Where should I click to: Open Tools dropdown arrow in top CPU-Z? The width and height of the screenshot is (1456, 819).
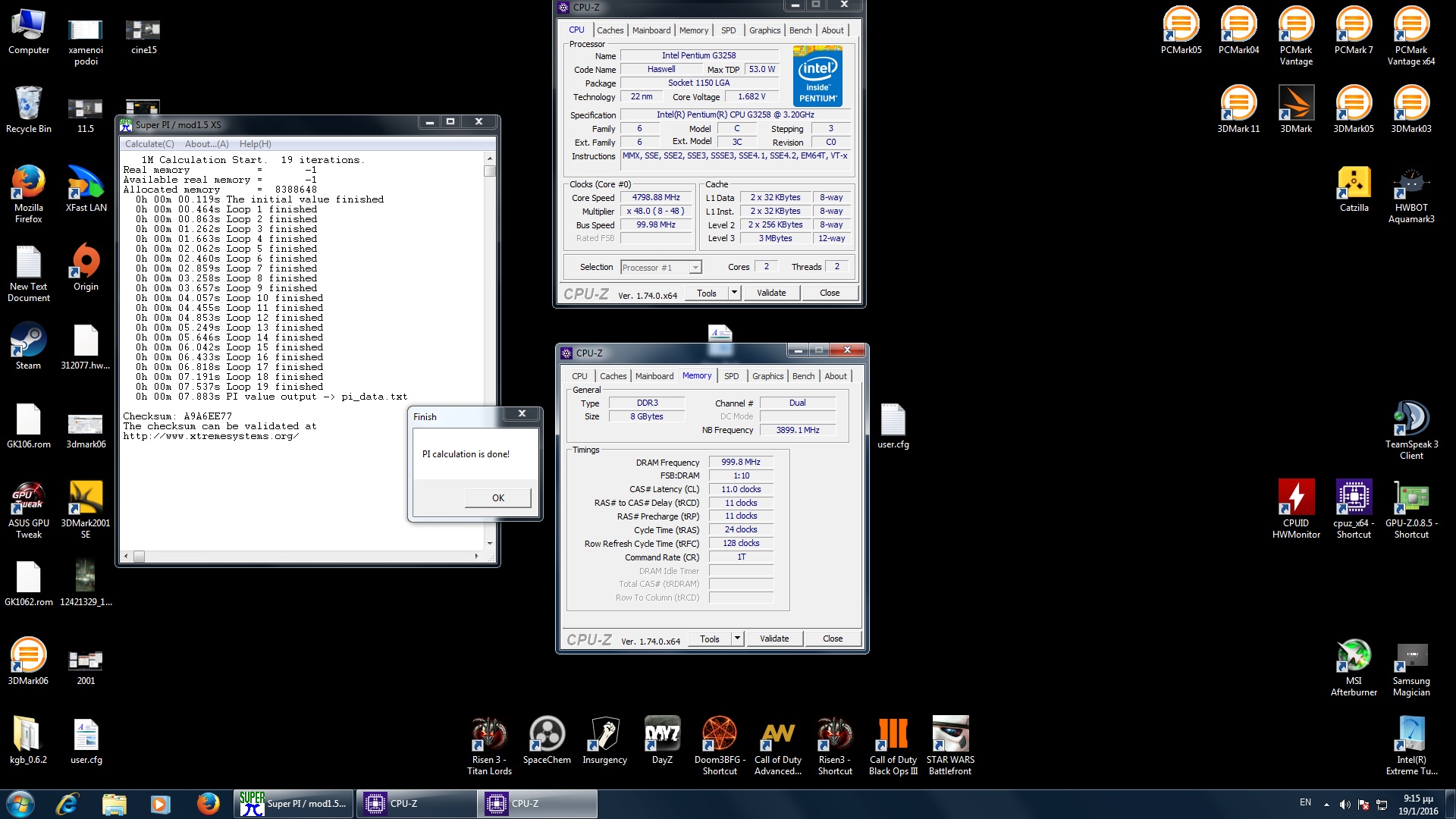coord(734,293)
